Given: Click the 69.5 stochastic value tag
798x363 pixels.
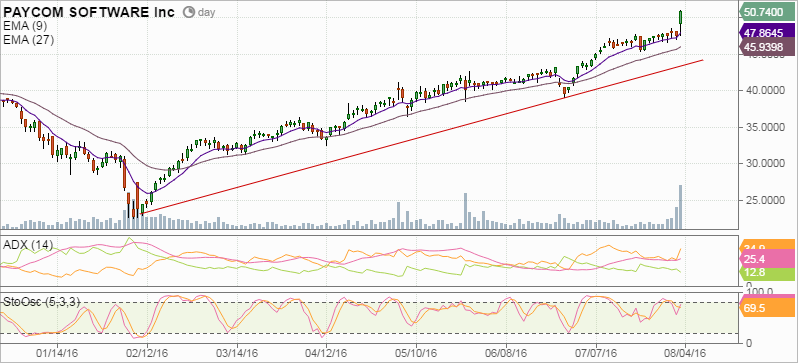Looking at the screenshot, I should (x=767, y=309).
